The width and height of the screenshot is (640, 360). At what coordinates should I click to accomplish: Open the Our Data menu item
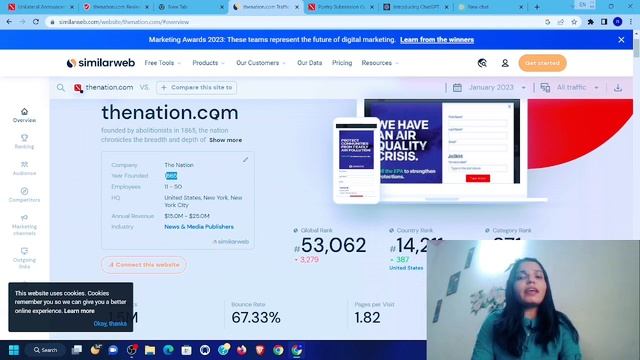pos(309,63)
